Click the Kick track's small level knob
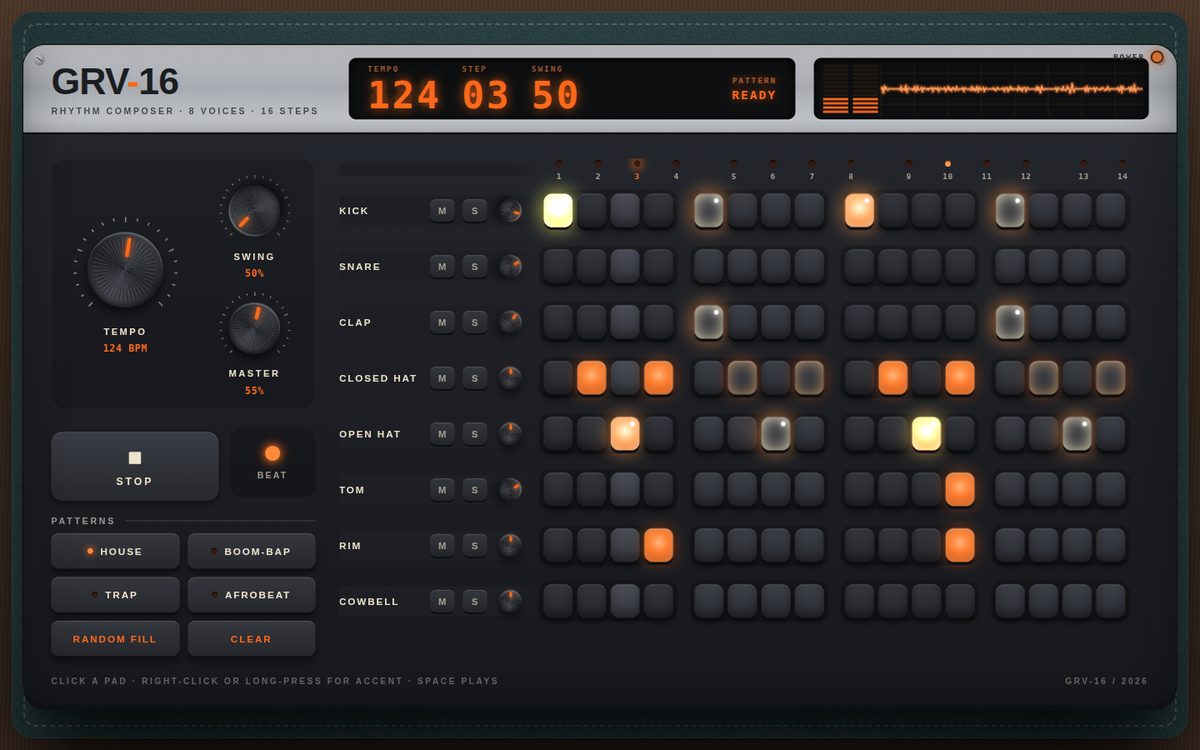 point(511,211)
